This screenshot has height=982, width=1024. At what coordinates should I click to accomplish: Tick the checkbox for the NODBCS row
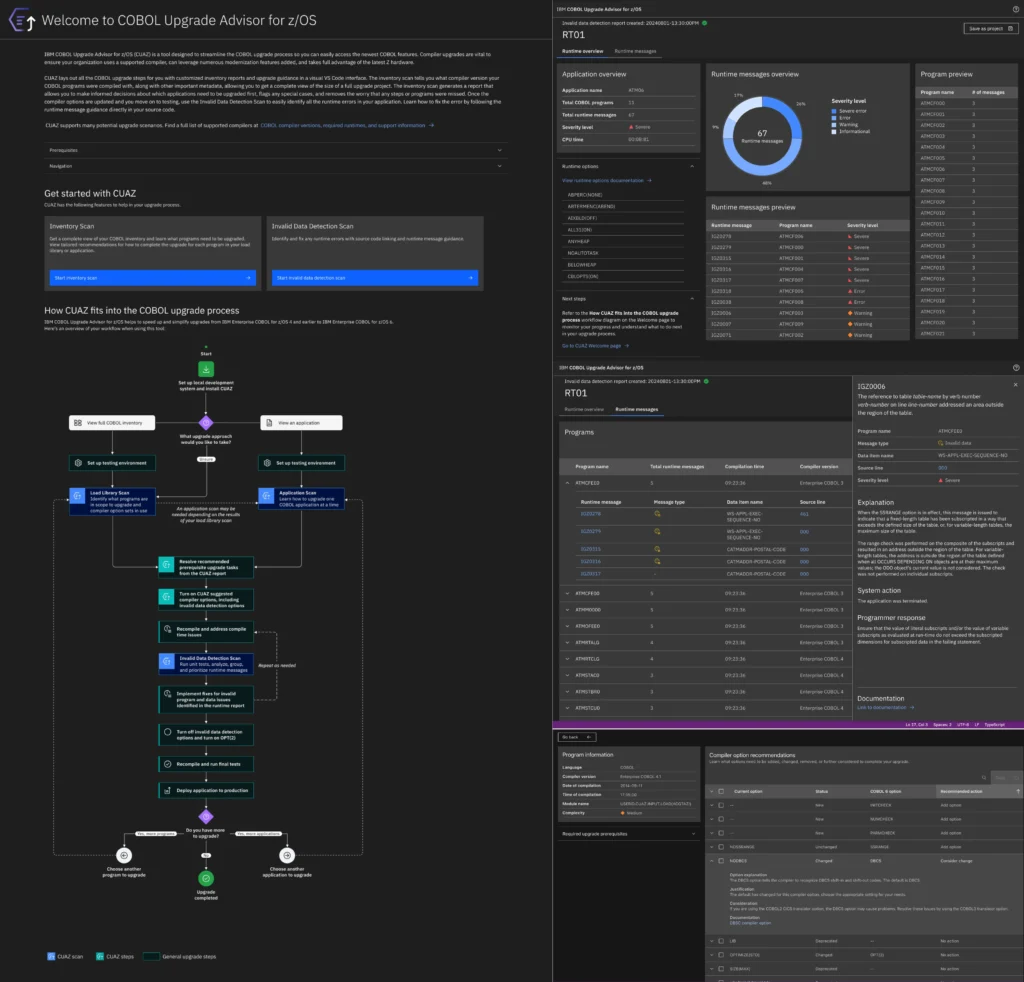pyautogui.click(x=721, y=859)
